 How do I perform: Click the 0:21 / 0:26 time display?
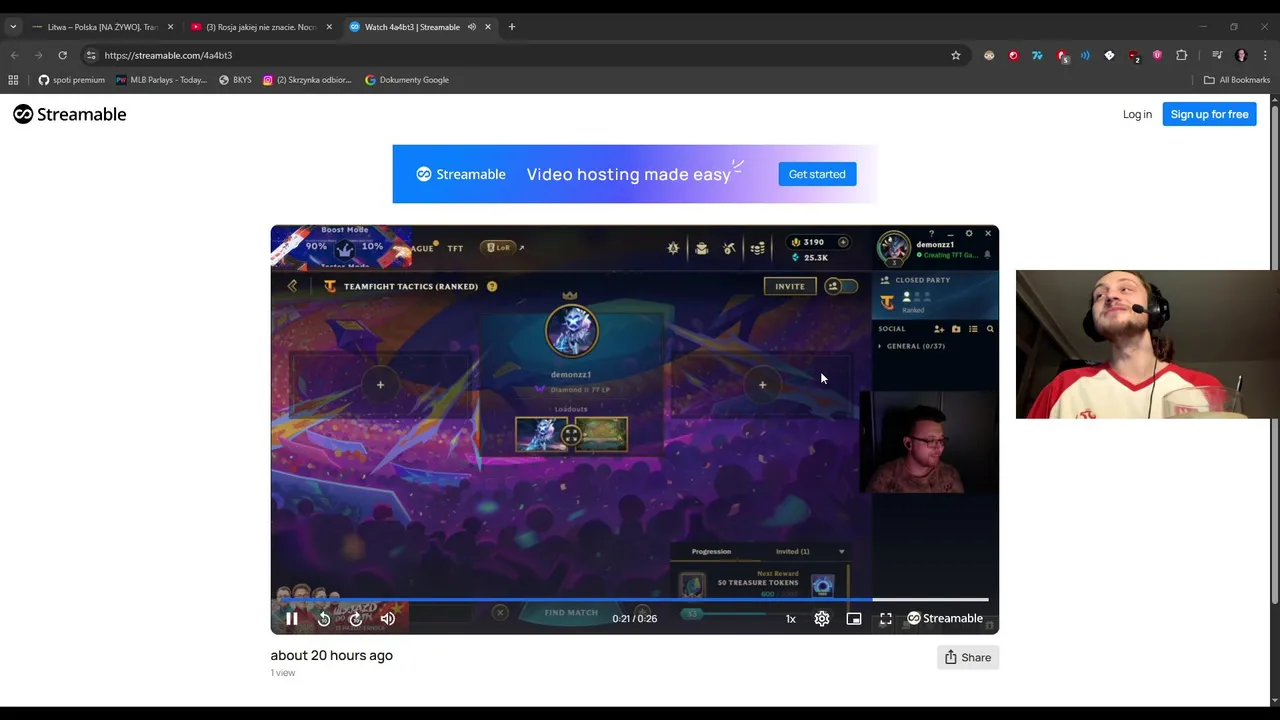635,619
